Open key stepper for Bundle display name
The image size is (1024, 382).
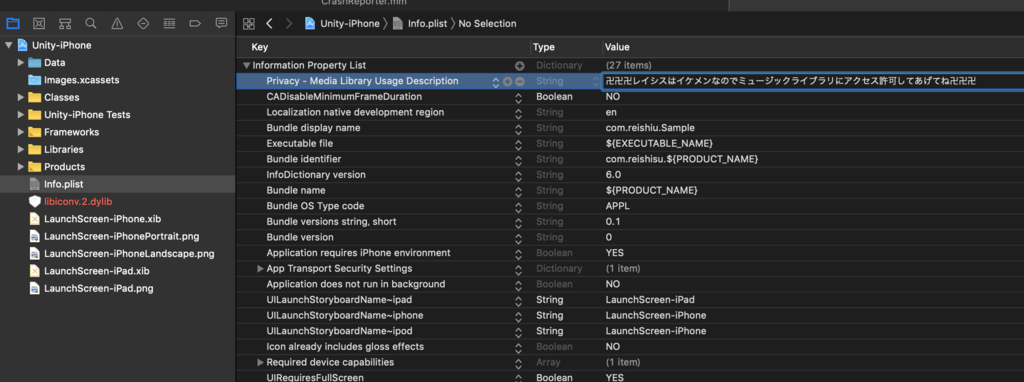point(519,129)
